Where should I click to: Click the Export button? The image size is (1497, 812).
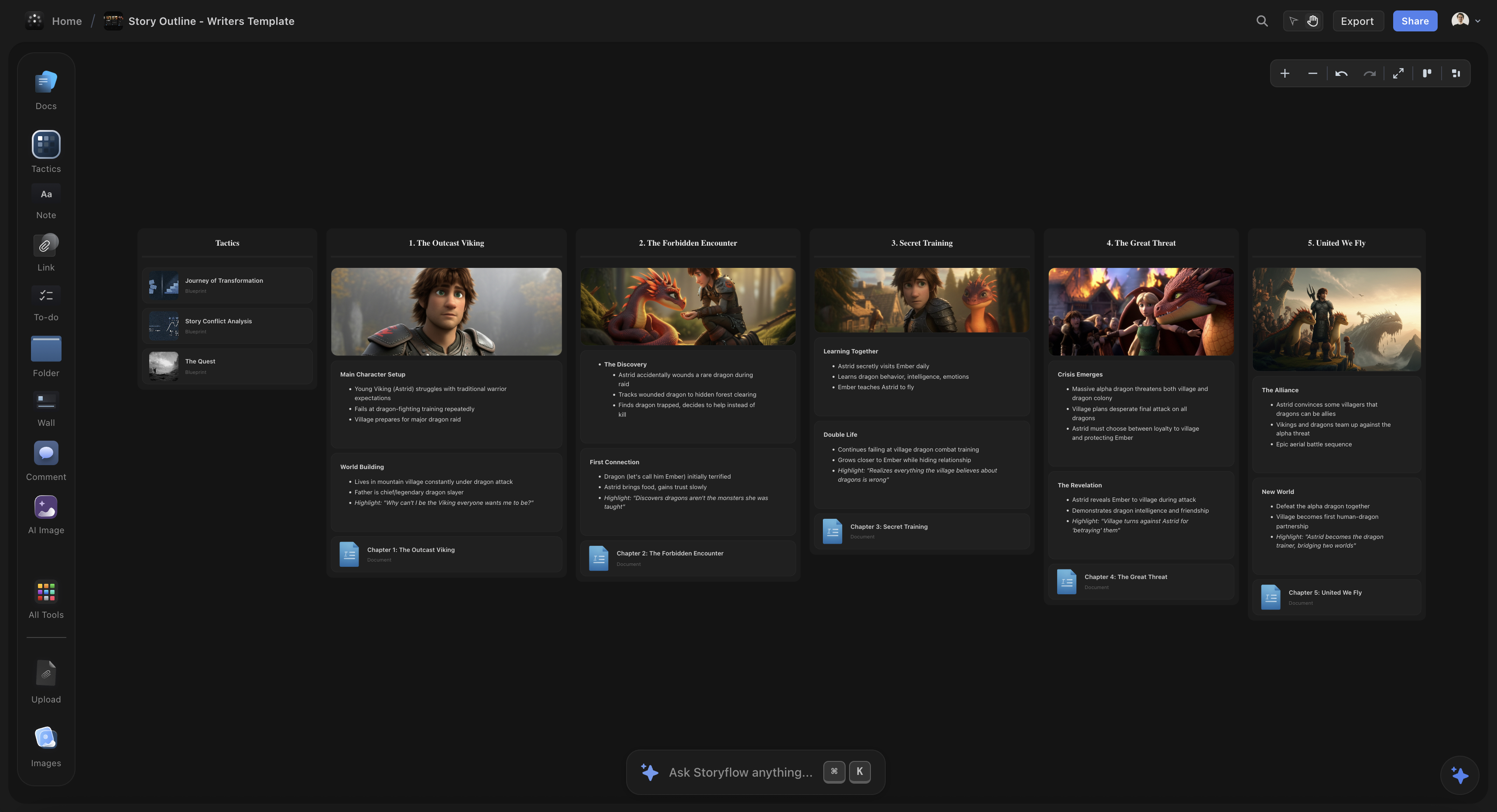tap(1357, 21)
